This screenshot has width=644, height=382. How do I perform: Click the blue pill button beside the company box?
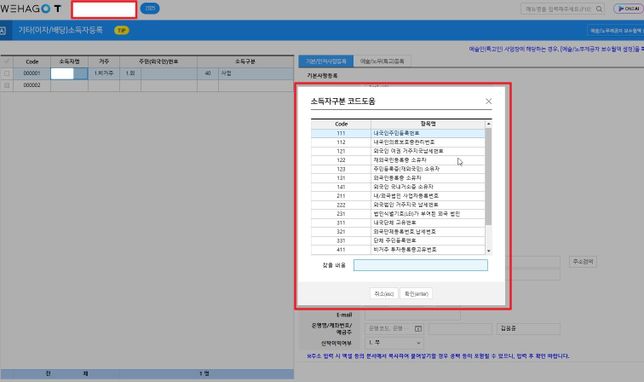click(x=150, y=8)
